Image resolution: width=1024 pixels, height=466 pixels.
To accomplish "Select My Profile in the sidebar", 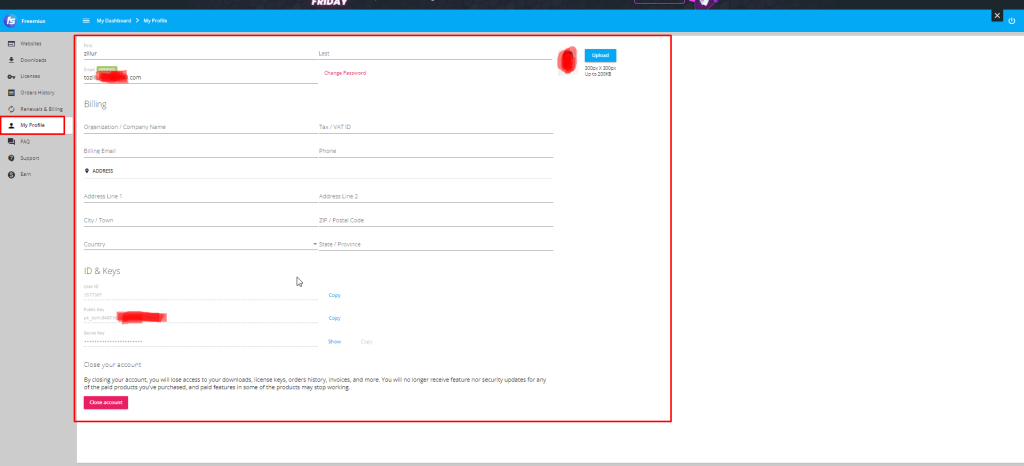I will pos(33,125).
